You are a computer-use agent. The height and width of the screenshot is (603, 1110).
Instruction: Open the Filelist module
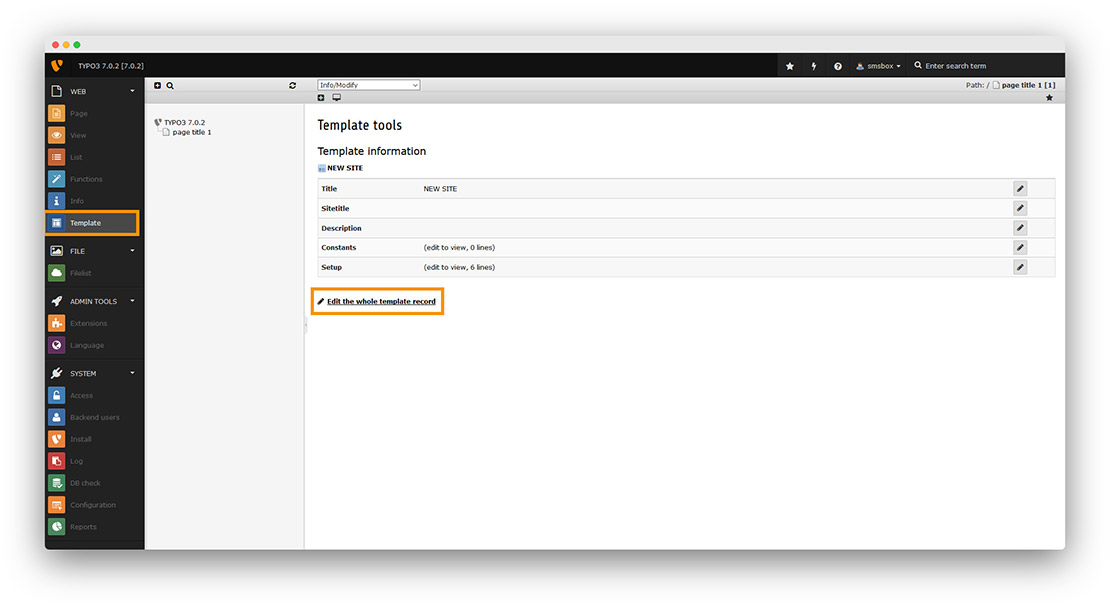(92, 272)
